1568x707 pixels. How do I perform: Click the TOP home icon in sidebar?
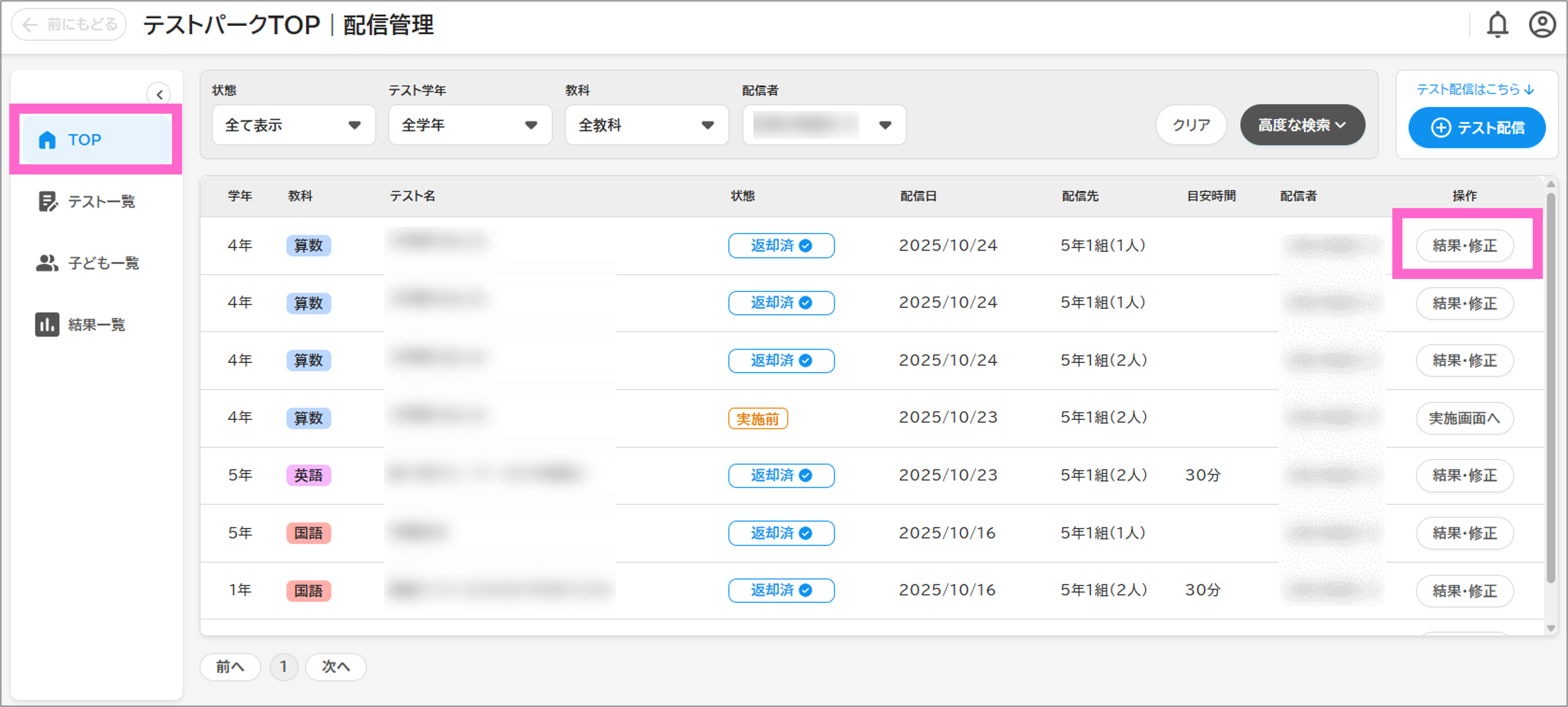(47, 140)
